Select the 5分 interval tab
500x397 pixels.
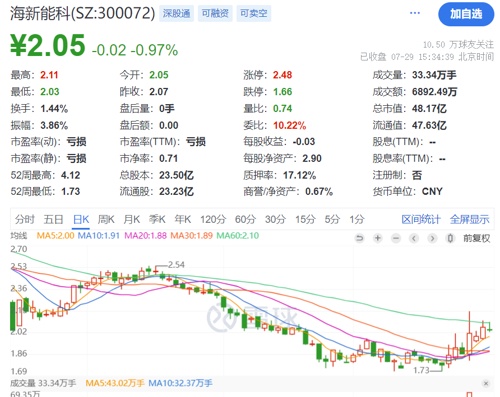coord(332,219)
